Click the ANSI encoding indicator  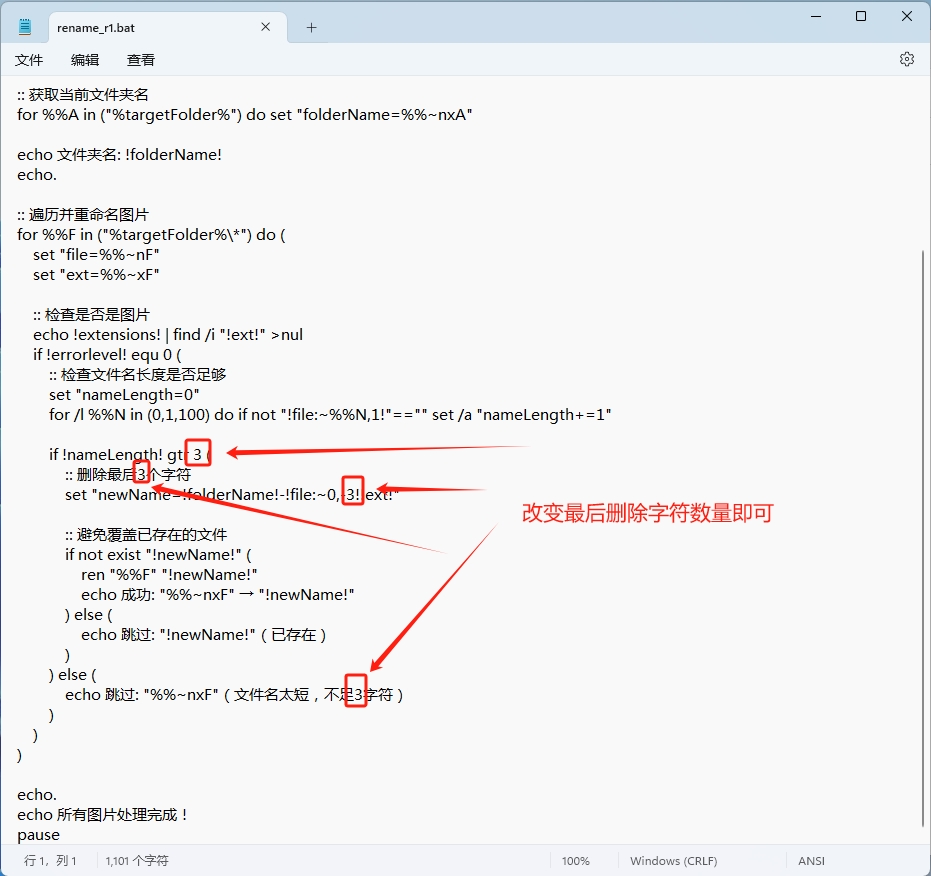(811, 861)
